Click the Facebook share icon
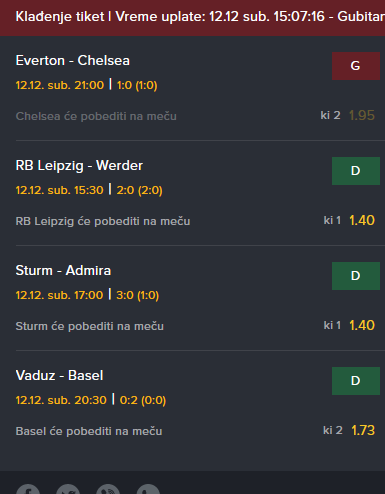This screenshot has width=385, height=494. click(28, 490)
